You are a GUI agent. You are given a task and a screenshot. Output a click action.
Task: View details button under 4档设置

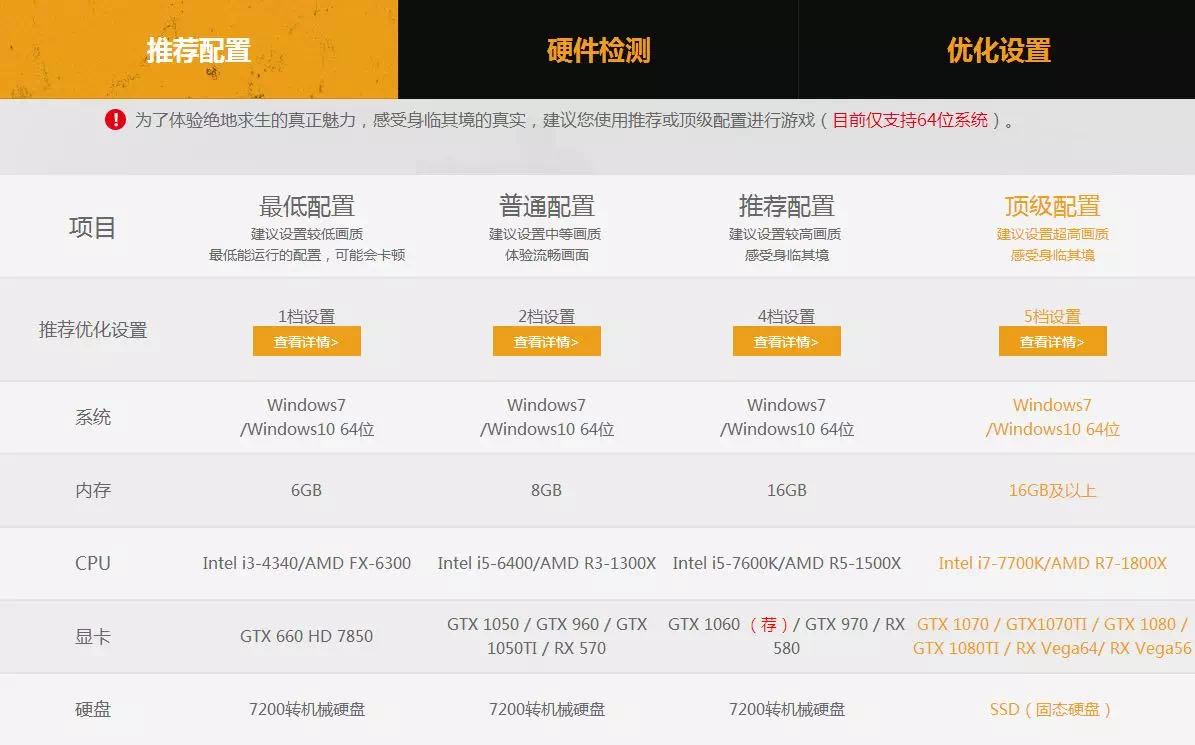click(787, 341)
